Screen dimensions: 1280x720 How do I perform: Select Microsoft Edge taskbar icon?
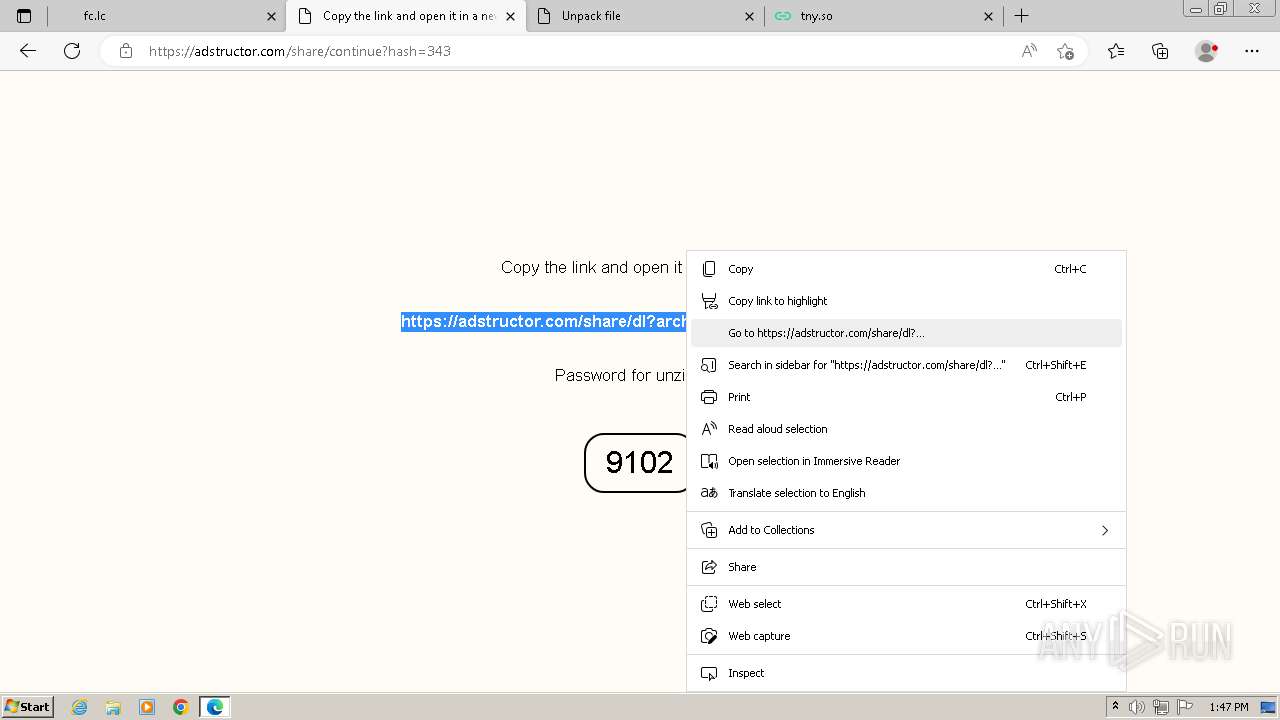(x=215, y=707)
